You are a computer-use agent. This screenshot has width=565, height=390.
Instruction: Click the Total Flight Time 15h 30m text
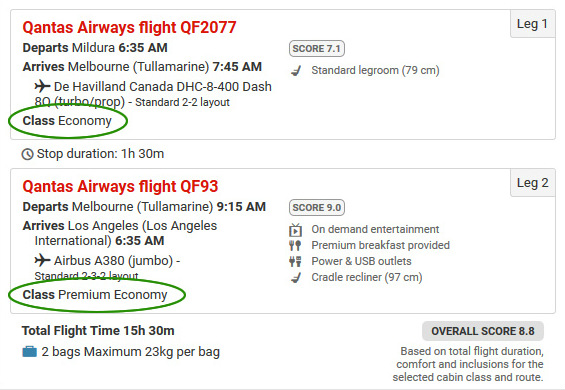(x=98, y=331)
